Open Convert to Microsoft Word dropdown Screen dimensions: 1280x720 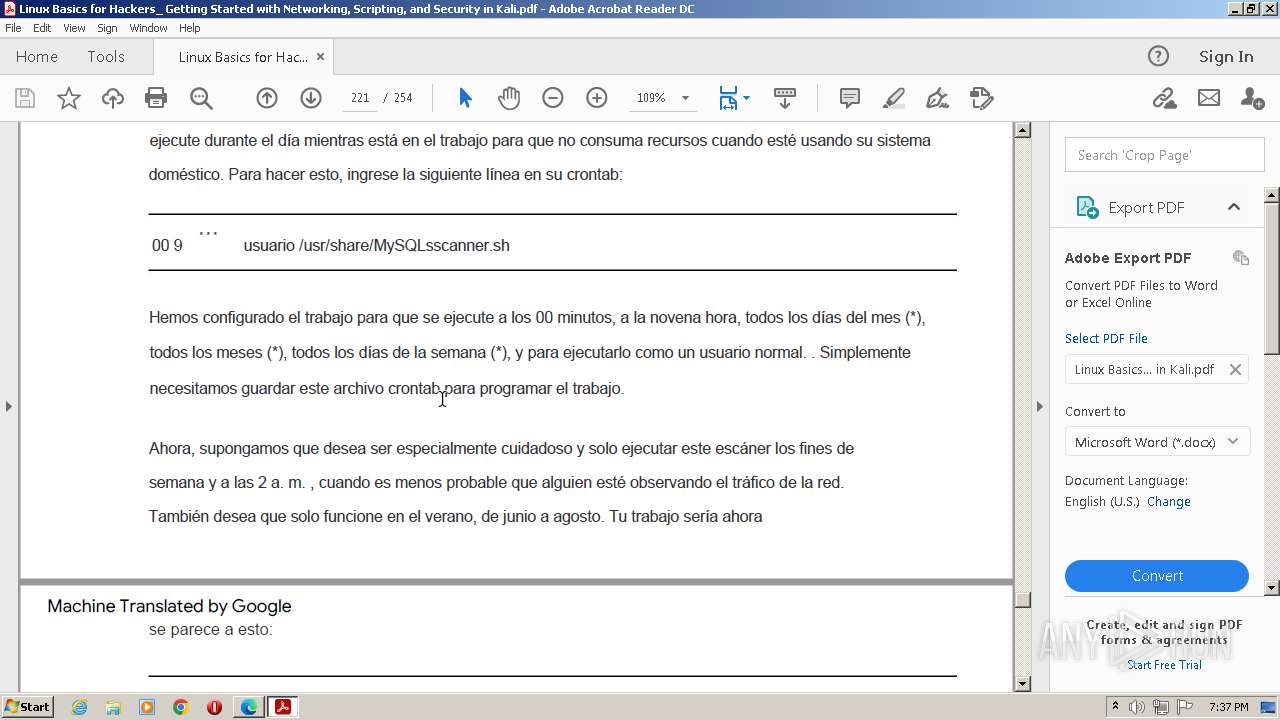1157,442
